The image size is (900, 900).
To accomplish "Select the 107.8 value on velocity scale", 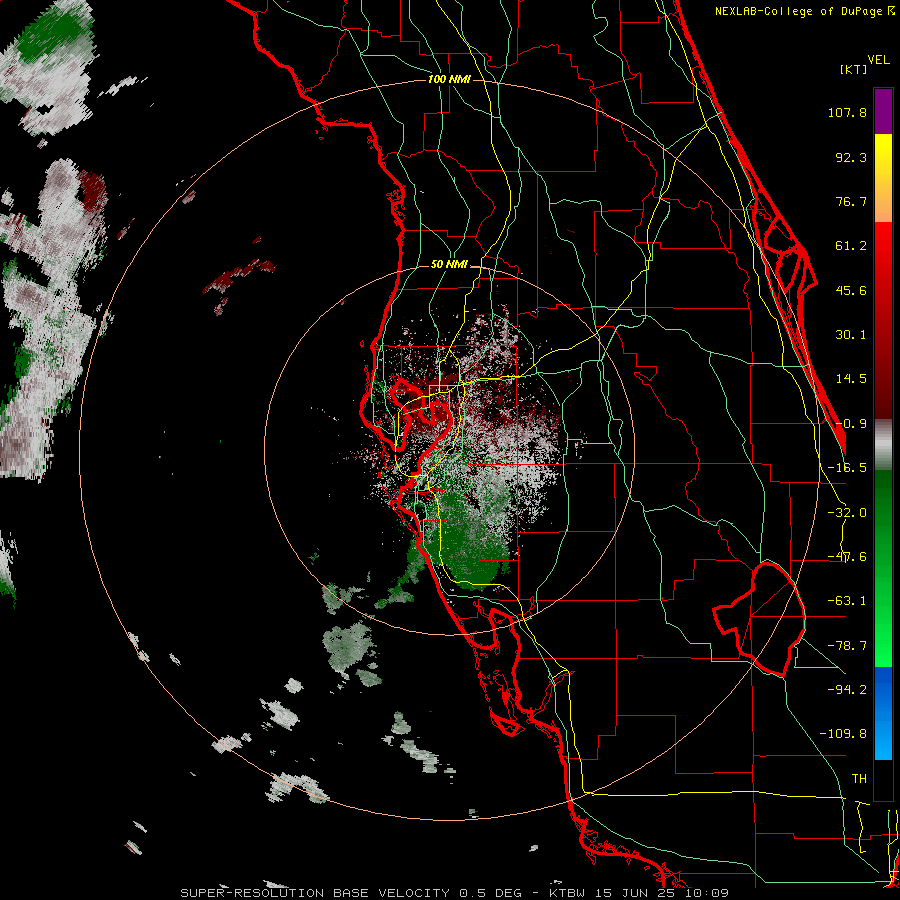I will click(847, 112).
